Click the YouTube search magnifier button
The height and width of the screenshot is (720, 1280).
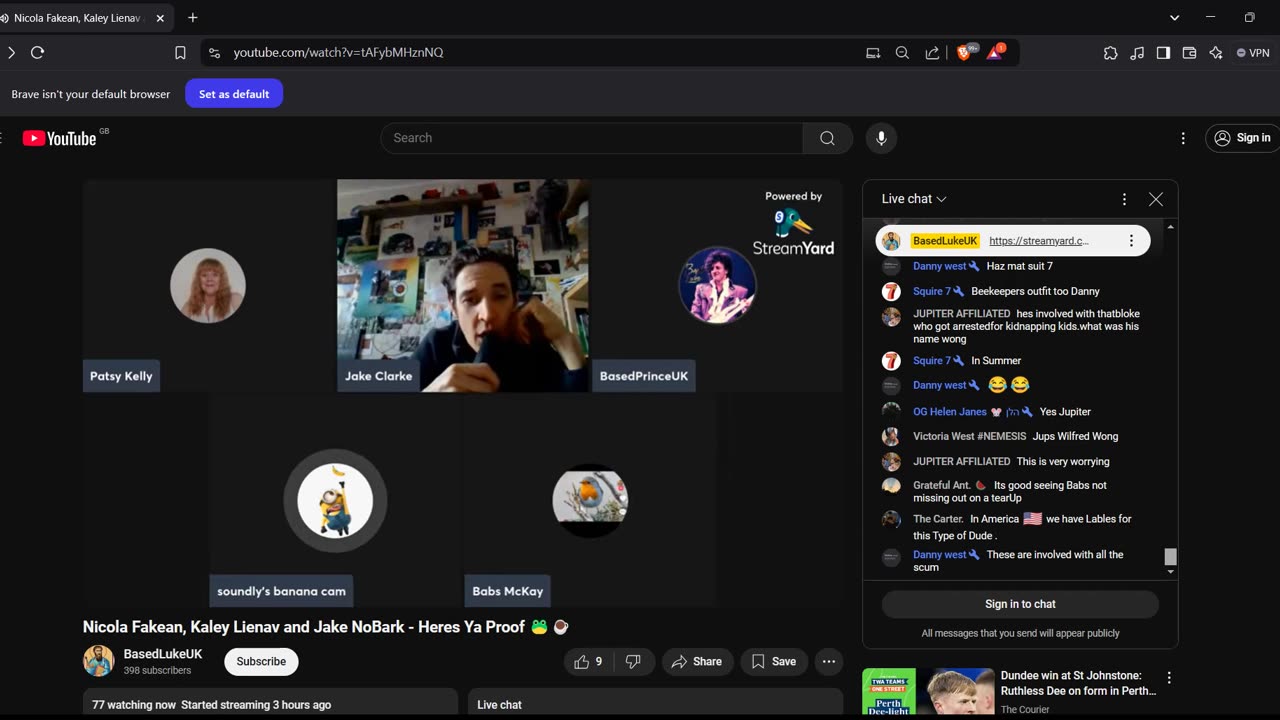[x=827, y=138]
